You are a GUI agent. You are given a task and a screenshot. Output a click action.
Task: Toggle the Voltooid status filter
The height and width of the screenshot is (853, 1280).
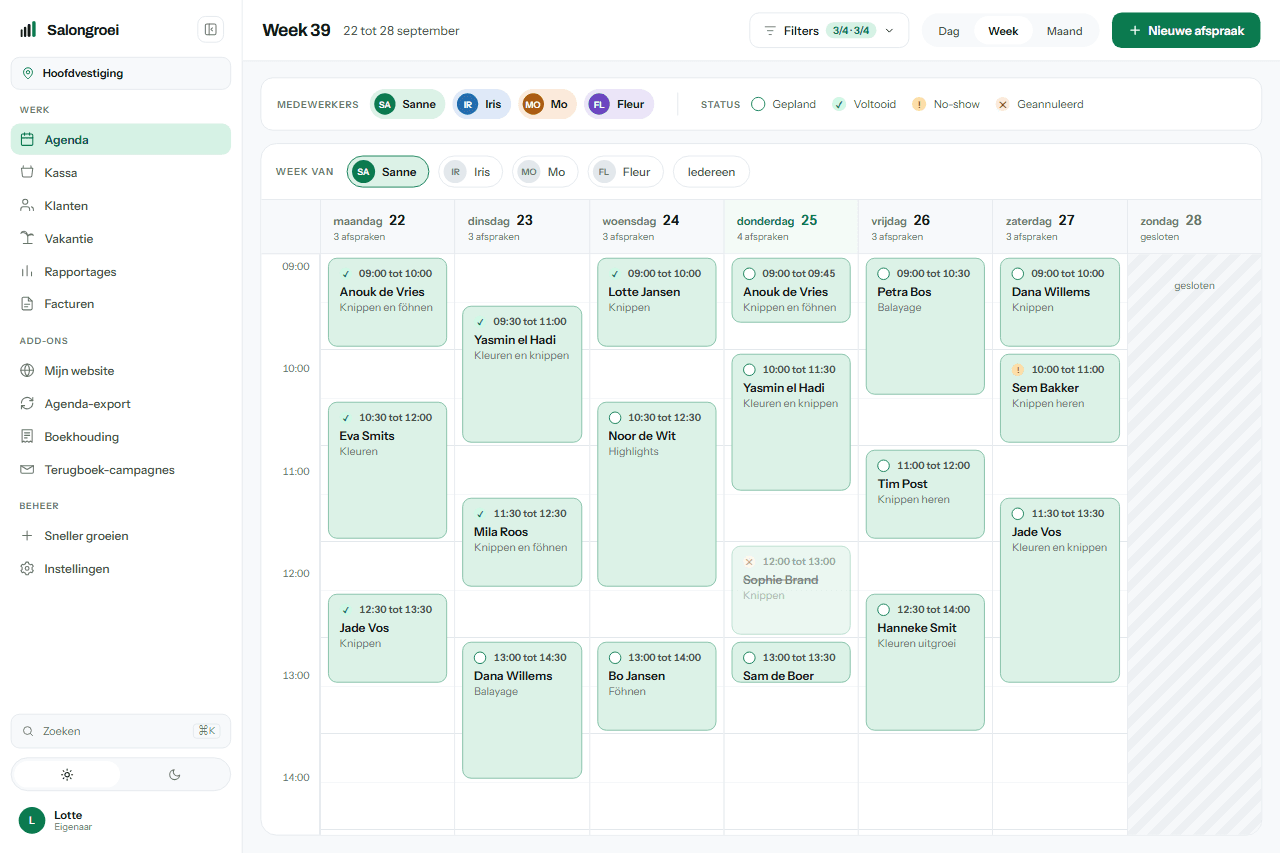click(x=864, y=104)
